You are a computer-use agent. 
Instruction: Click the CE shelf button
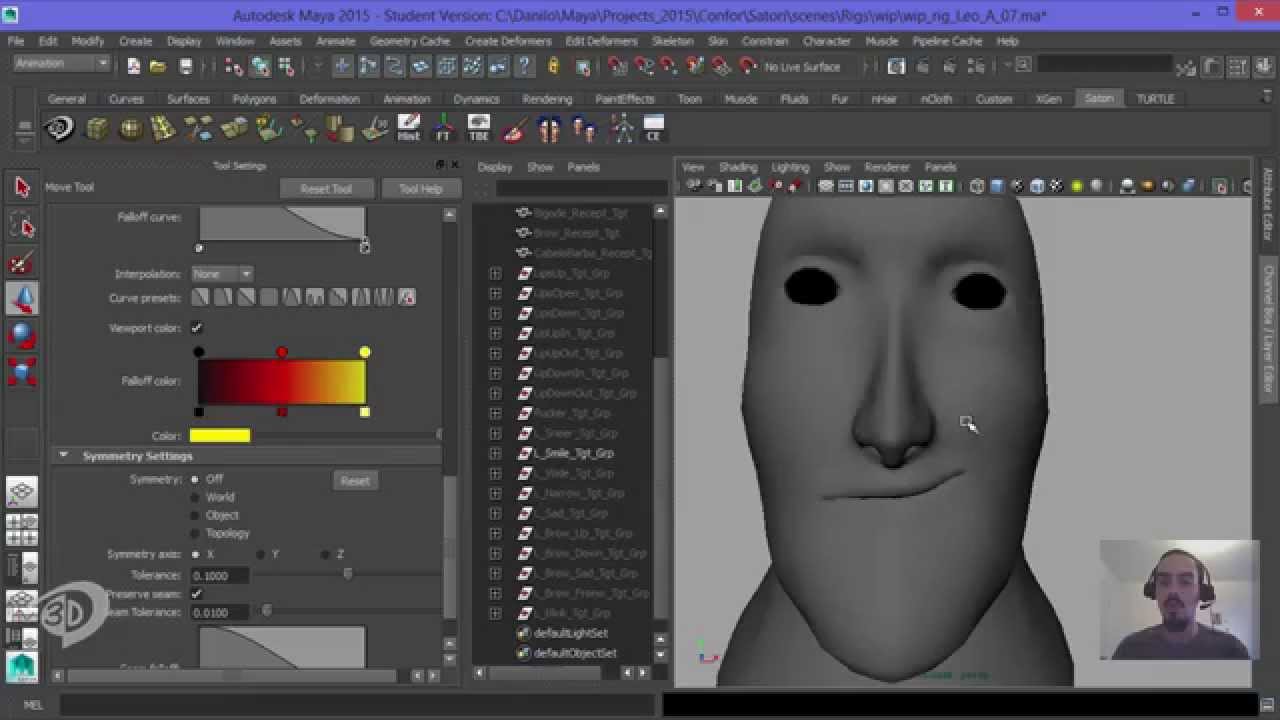(x=654, y=128)
